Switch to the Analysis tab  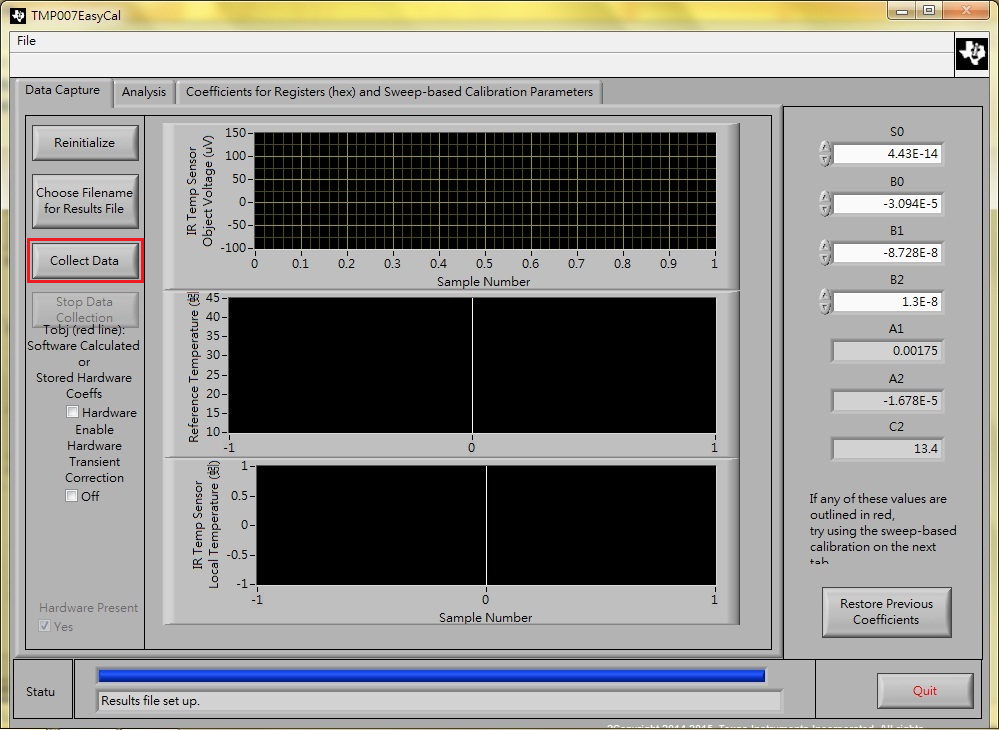pos(144,92)
